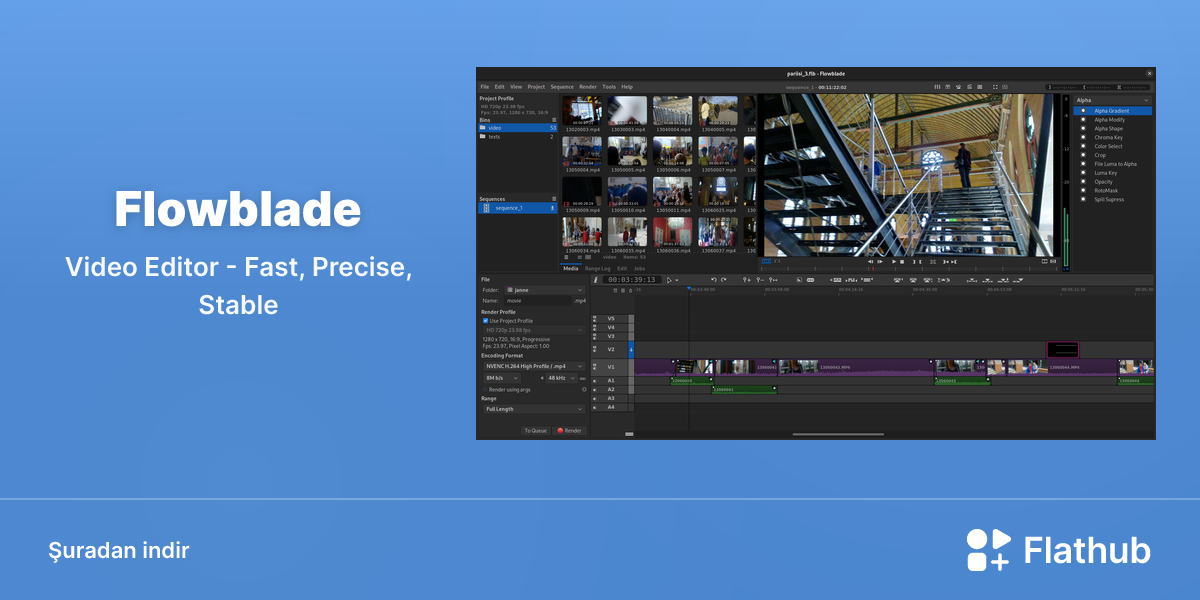Click the undo arrow in the timeline toolbar
This screenshot has width=1200, height=600.
pos(713,280)
